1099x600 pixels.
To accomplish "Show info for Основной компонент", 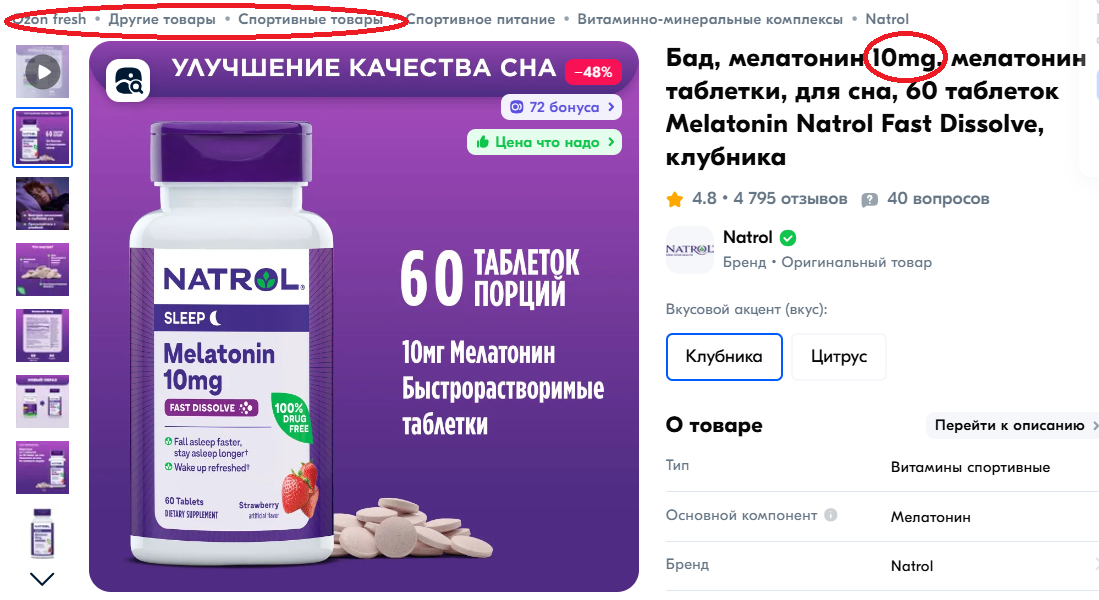I will (x=831, y=515).
